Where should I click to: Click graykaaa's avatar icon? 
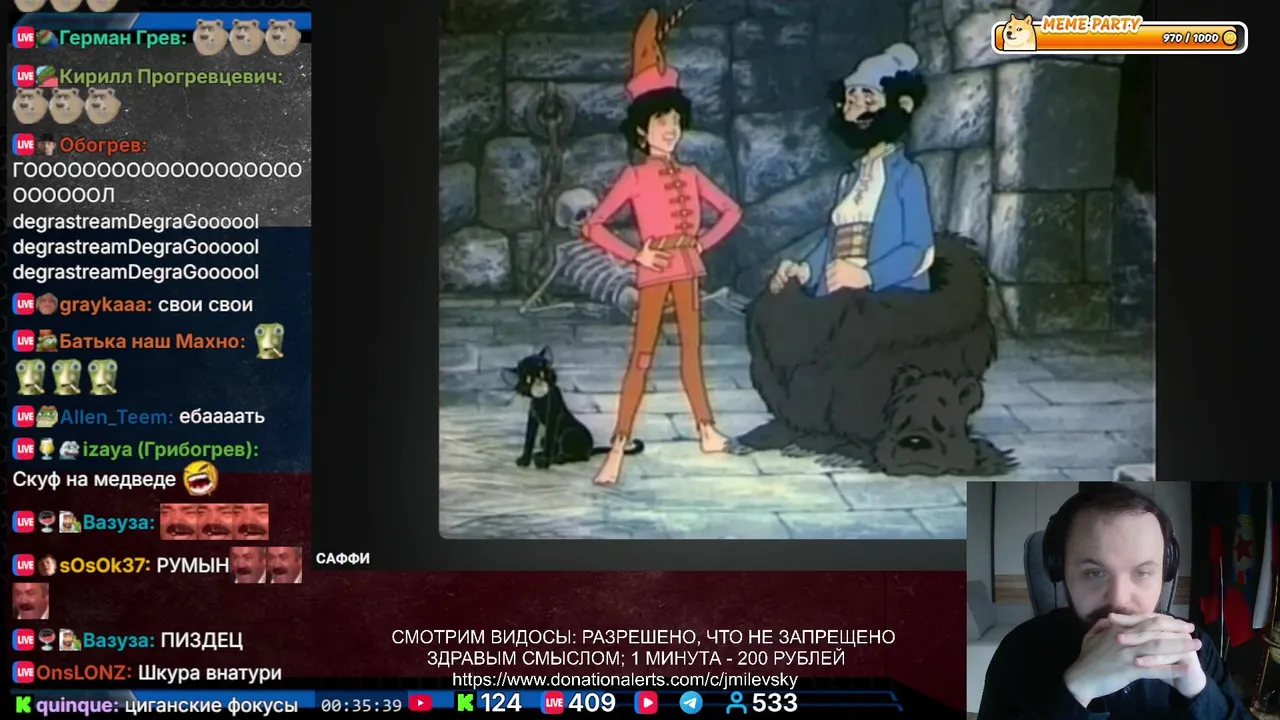[47, 305]
